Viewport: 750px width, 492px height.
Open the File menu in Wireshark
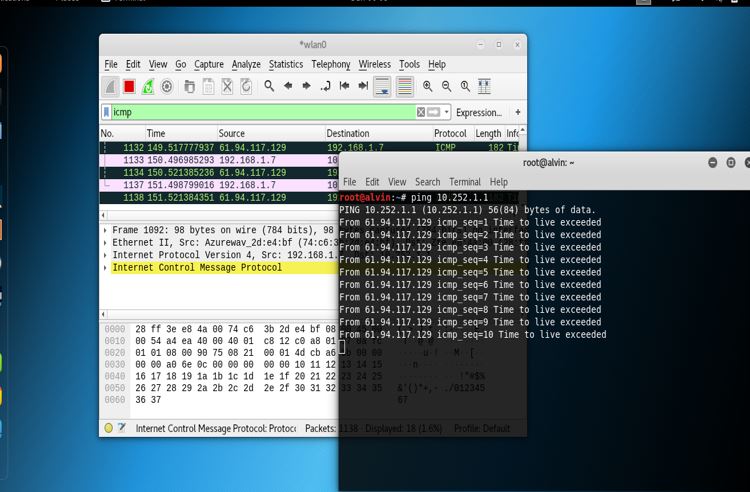(x=111, y=64)
